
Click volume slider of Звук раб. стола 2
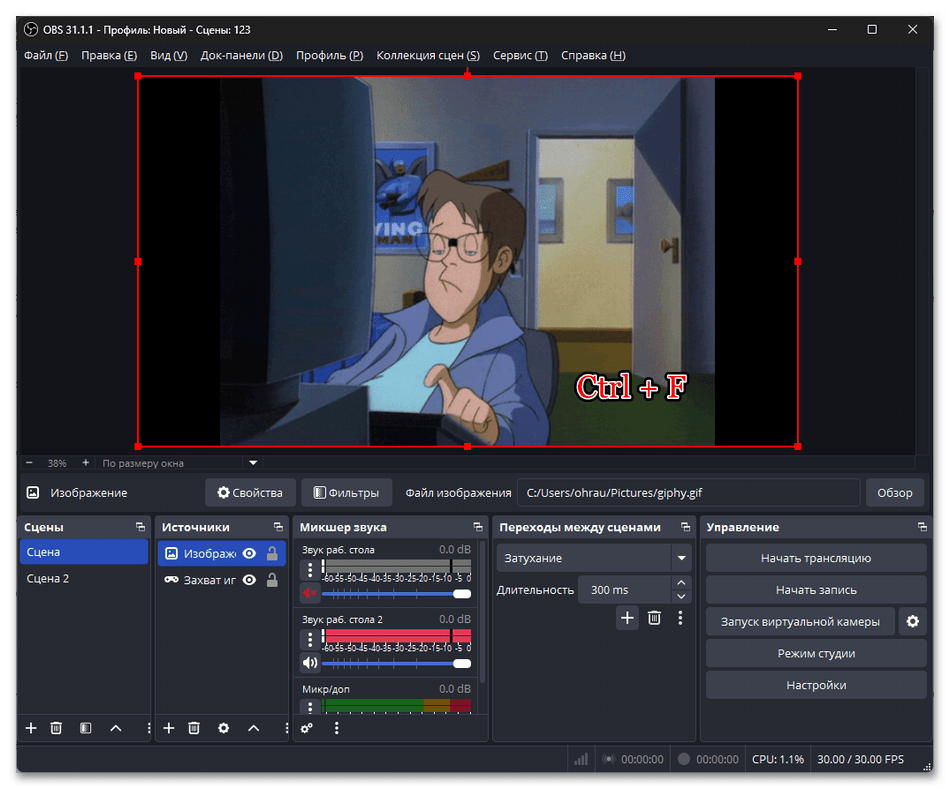(x=396, y=664)
